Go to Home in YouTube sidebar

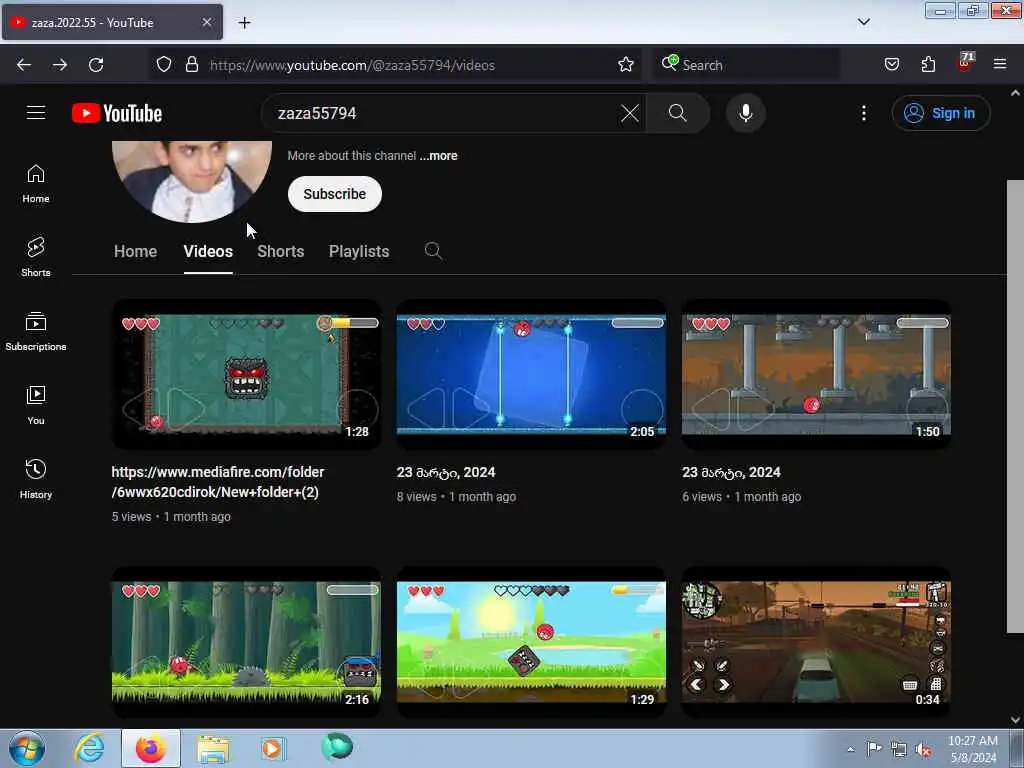pos(36,184)
